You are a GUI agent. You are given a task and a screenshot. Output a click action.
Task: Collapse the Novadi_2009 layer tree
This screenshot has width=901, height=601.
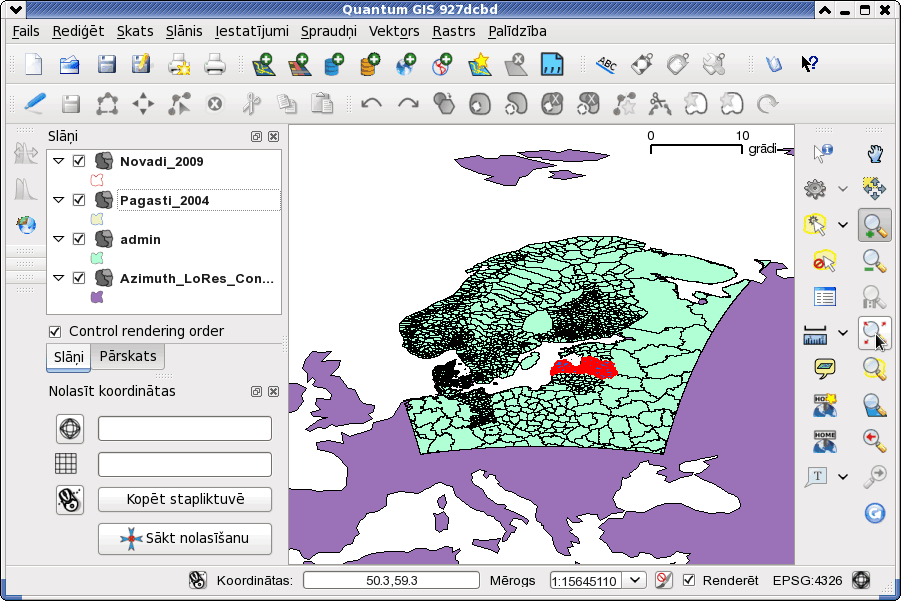point(59,161)
